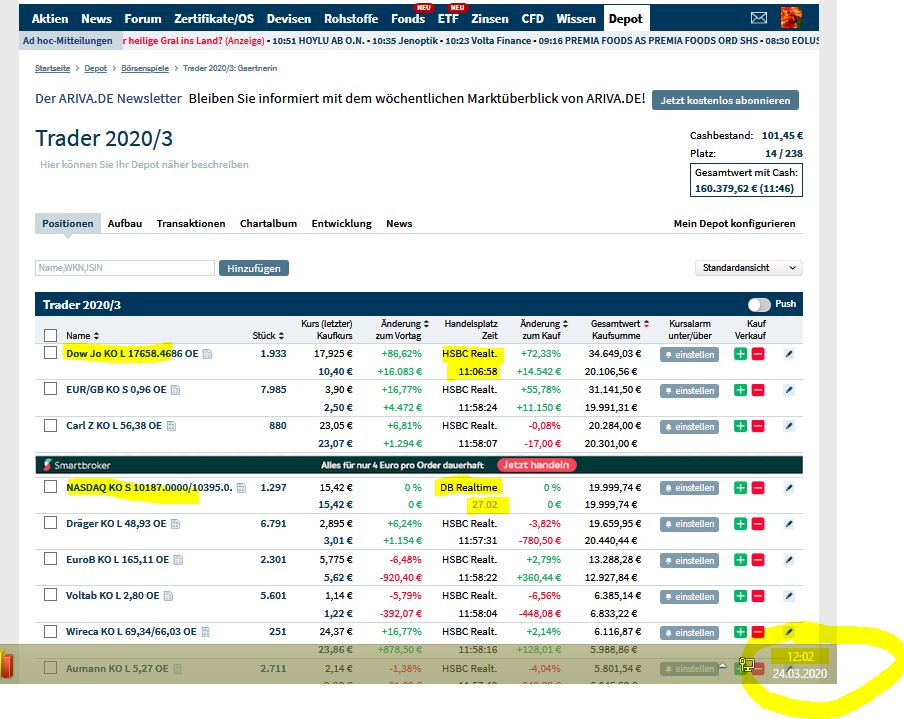This screenshot has width=904, height=719.
Task: Open note icon next to Carl Z KO
Action: click(x=171, y=426)
